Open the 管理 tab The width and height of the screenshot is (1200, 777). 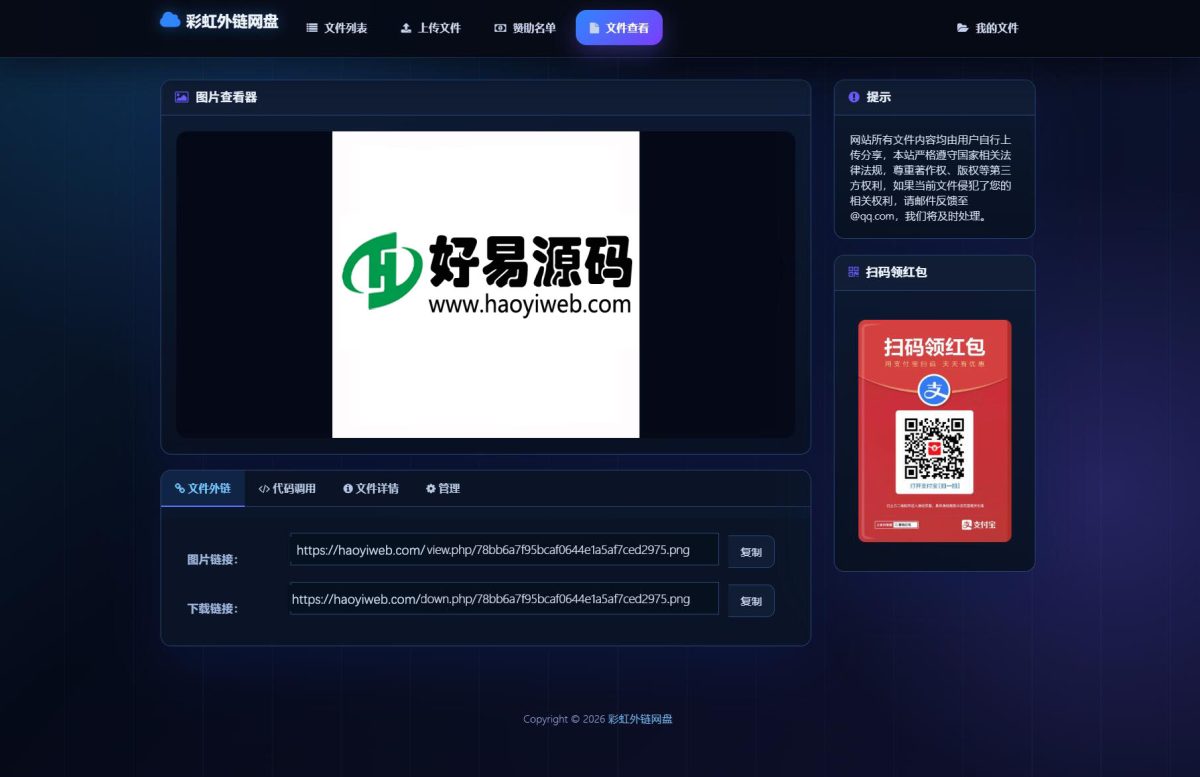point(443,488)
